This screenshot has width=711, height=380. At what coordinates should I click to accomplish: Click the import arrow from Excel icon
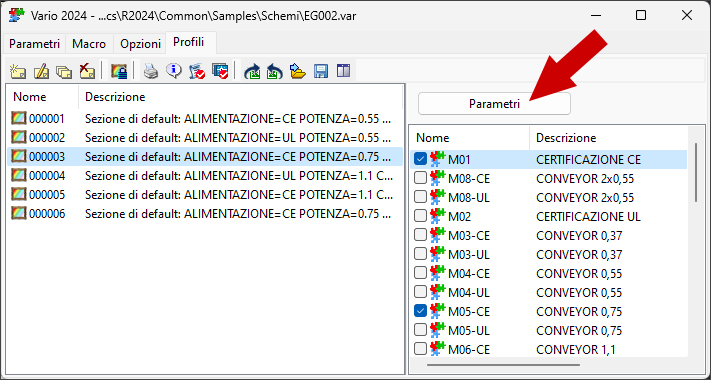tap(275, 71)
